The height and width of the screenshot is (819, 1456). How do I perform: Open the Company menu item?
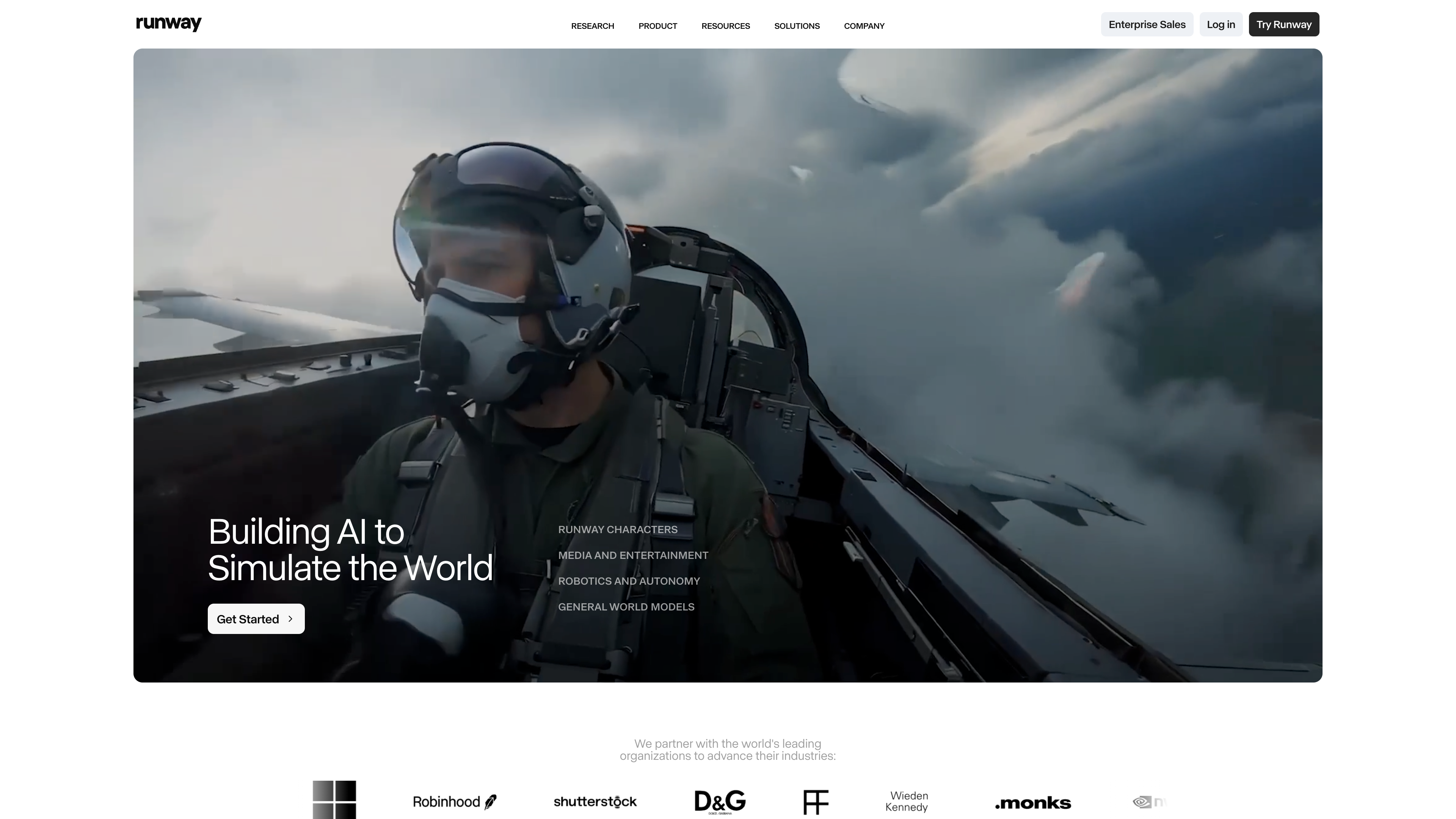click(864, 26)
